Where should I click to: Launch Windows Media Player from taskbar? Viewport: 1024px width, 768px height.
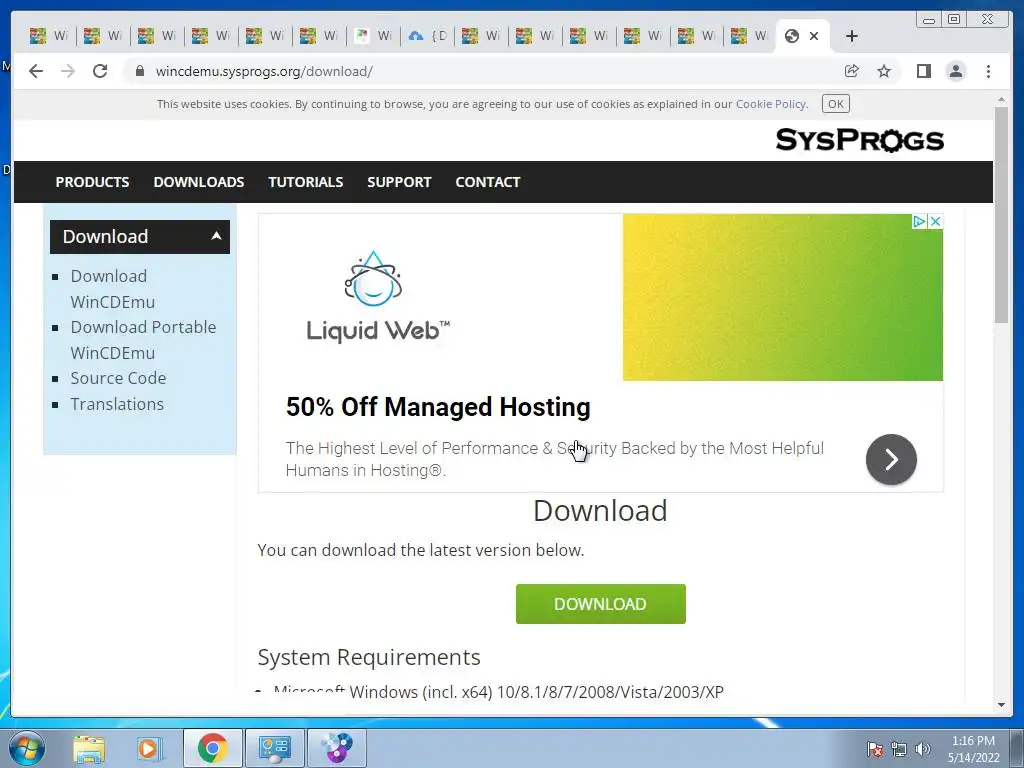pos(150,748)
